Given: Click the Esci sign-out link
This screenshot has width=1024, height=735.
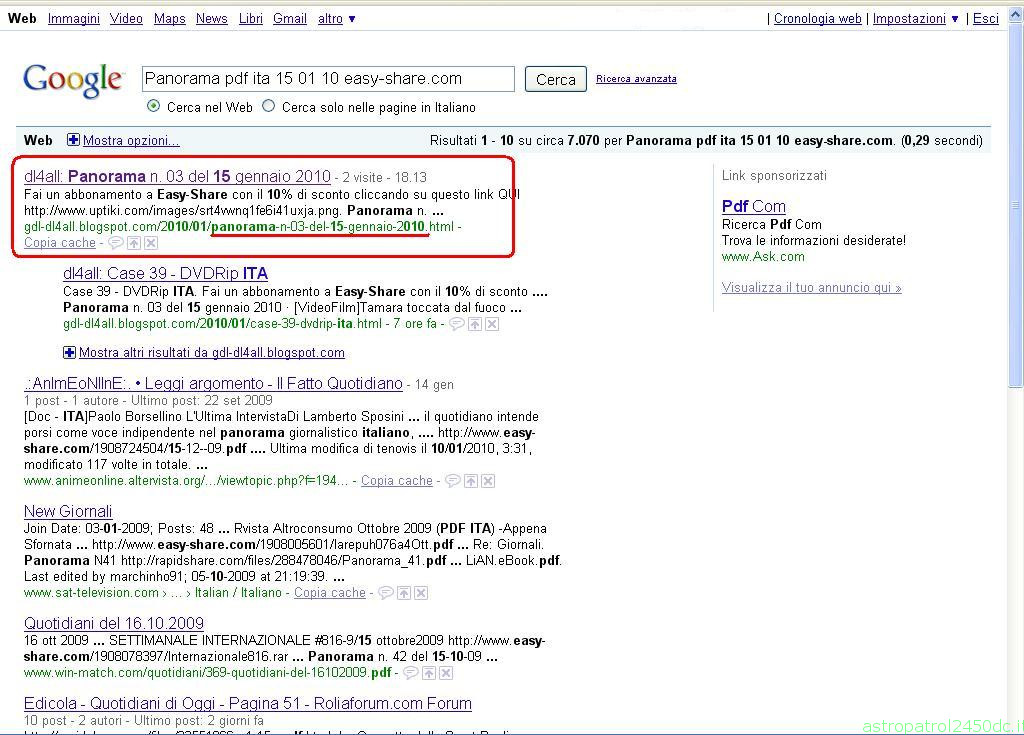Looking at the screenshot, I should click(985, 19).
